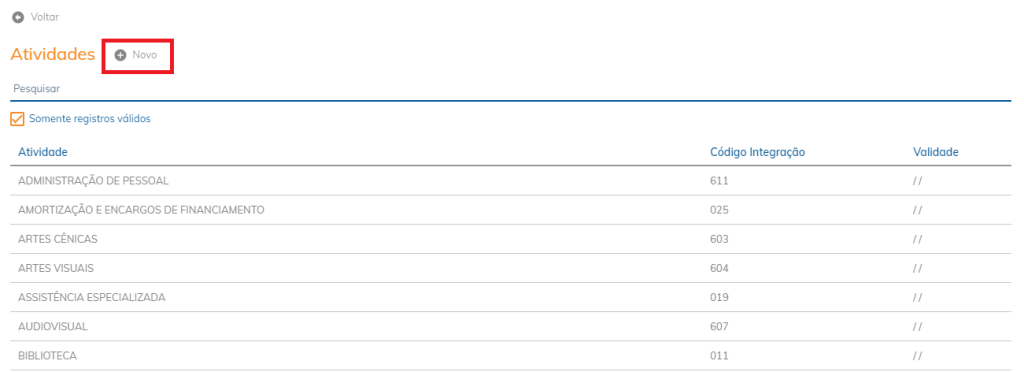Select the AUDIOVISUAL activity row
This screenshot has width=1024, height=372.
pyautogui.click(x=511, y=326)
